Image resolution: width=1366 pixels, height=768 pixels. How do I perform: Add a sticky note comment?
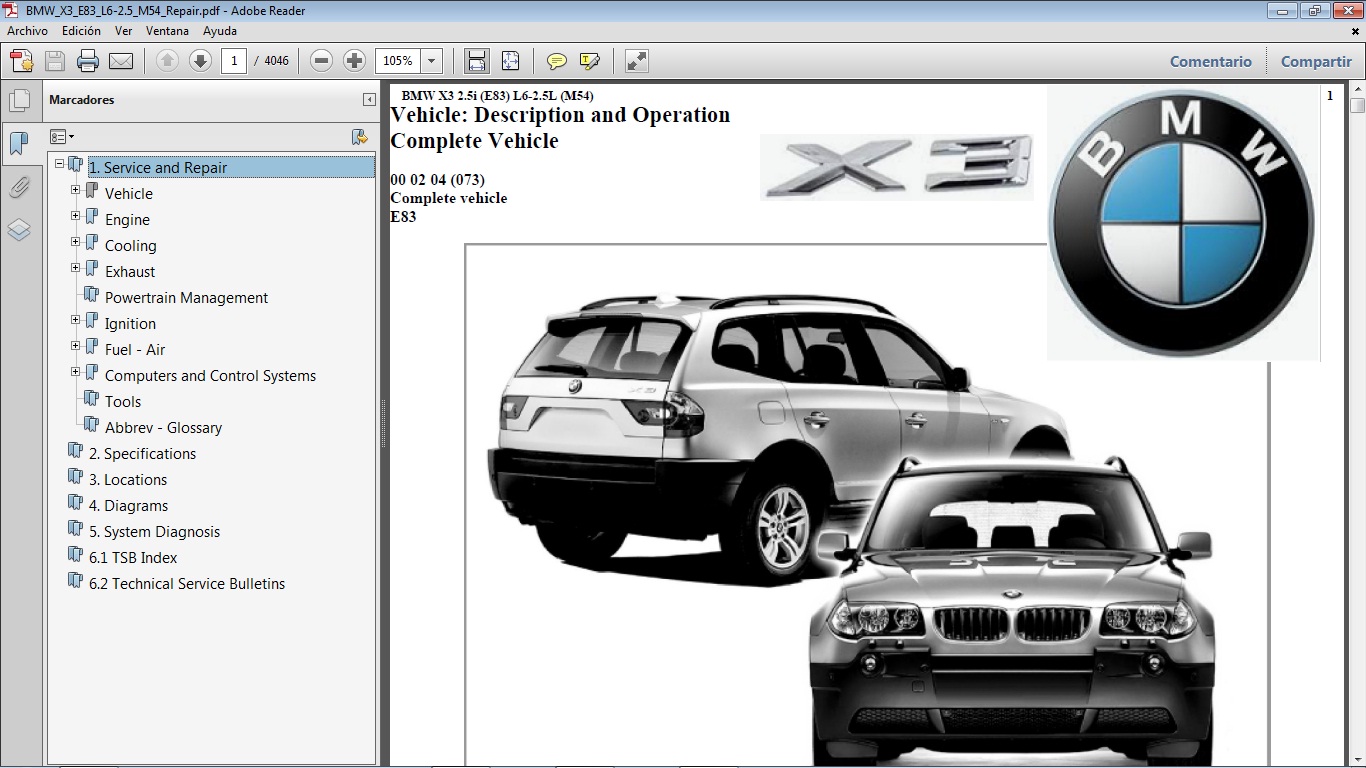[x=555, y=61]
